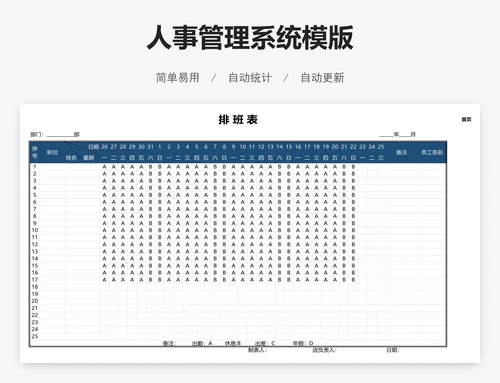Select sequence number 25 in 序号 column

[x=35, y=336]
